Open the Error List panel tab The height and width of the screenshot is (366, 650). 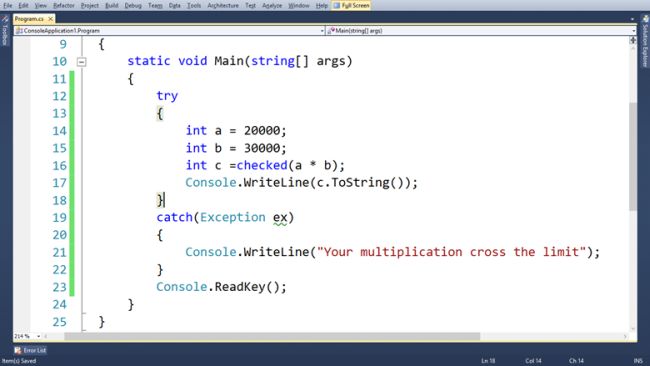coord(30,350)
